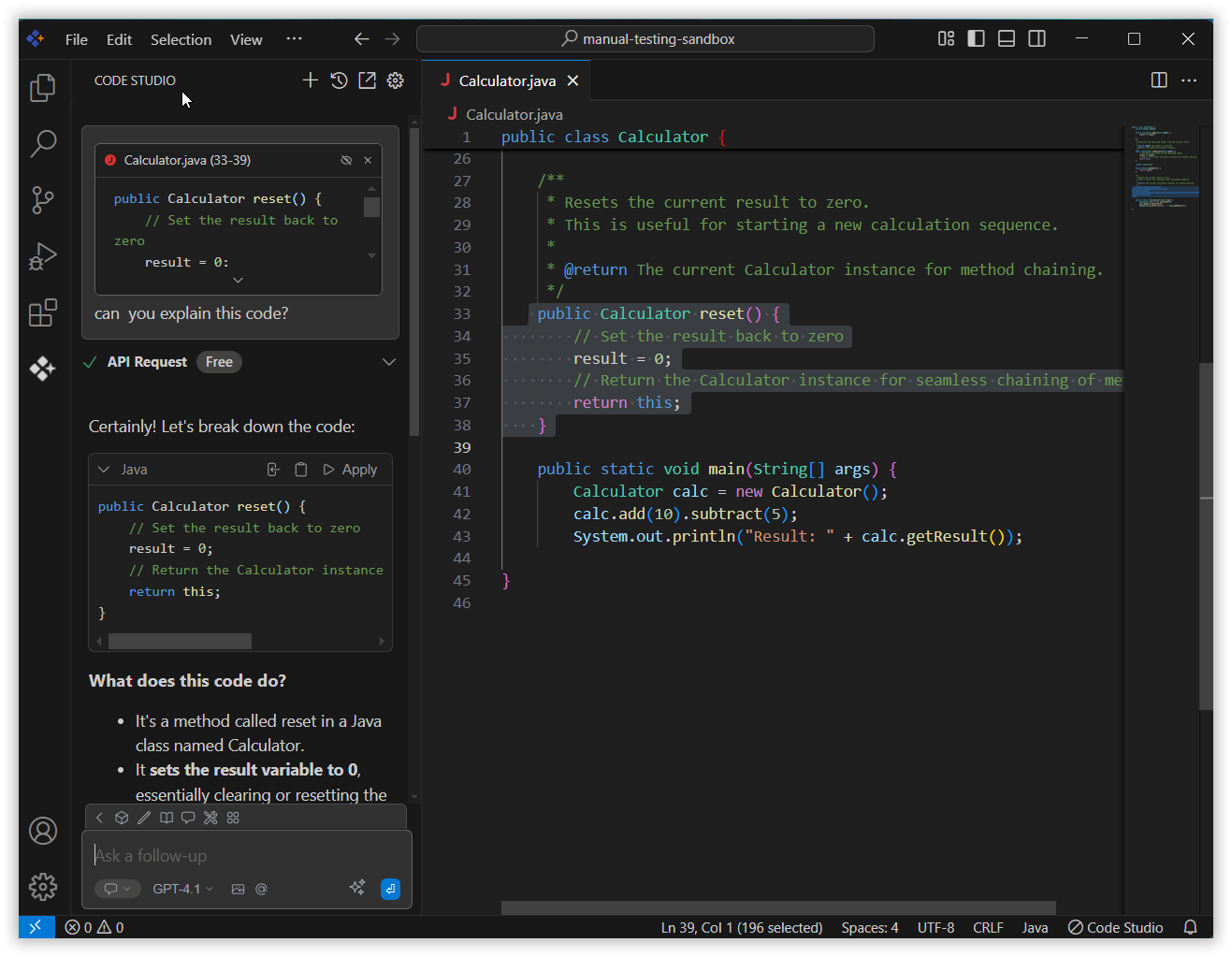Change language mode Java in status bar

click(1035, 927)
